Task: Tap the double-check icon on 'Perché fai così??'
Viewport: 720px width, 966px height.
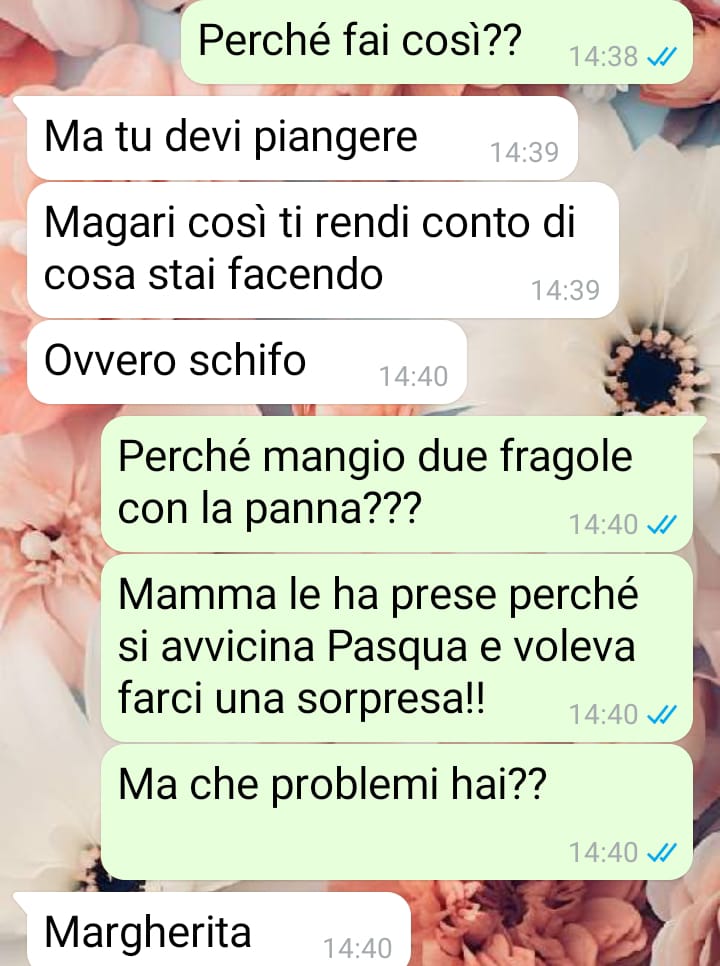Action: [x=662, y=57]
